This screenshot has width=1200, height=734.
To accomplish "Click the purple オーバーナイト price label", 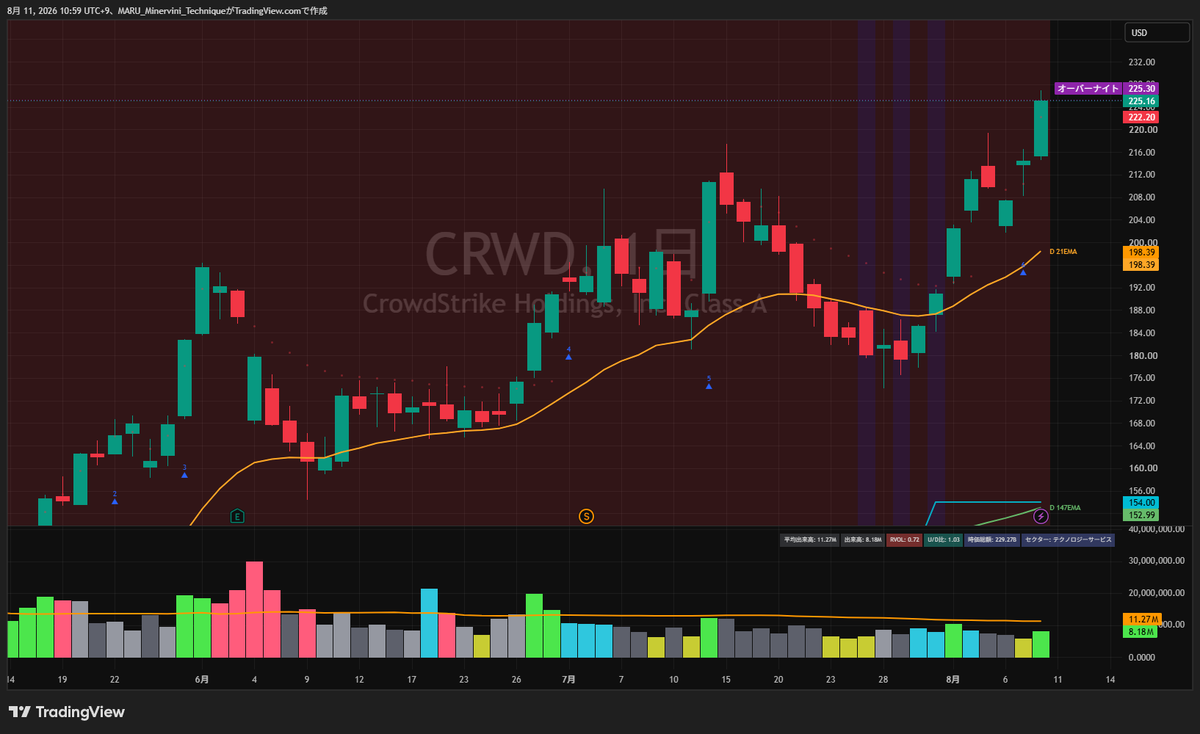I will coord(1087,89).
